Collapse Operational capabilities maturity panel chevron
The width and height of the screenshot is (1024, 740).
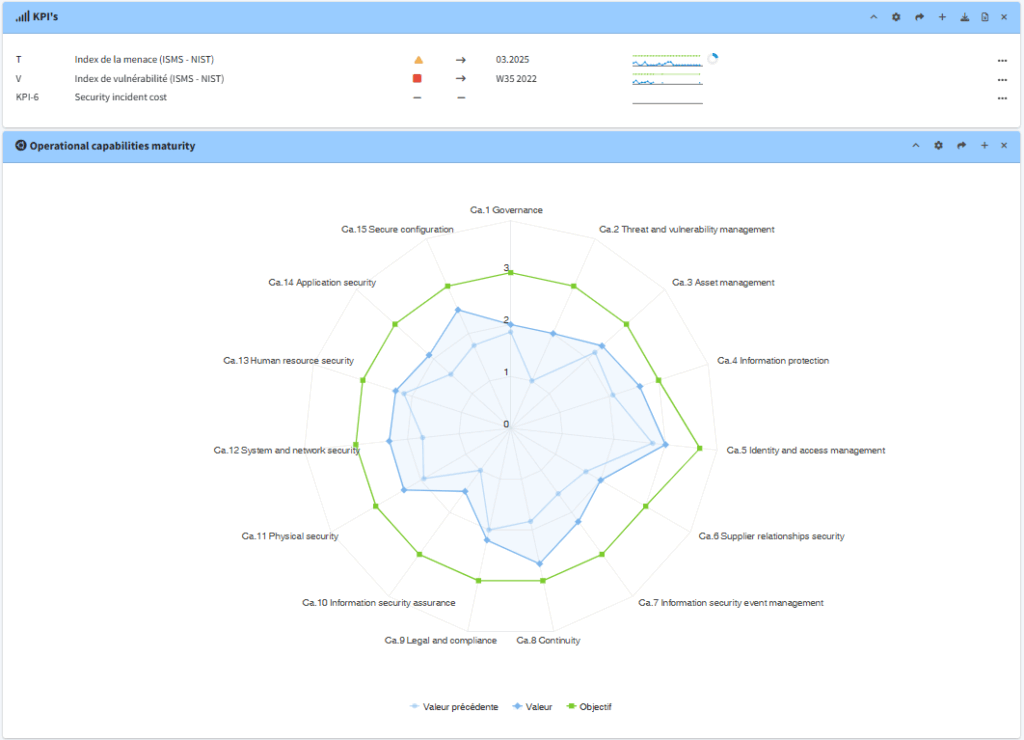click(x=915, y=146)
